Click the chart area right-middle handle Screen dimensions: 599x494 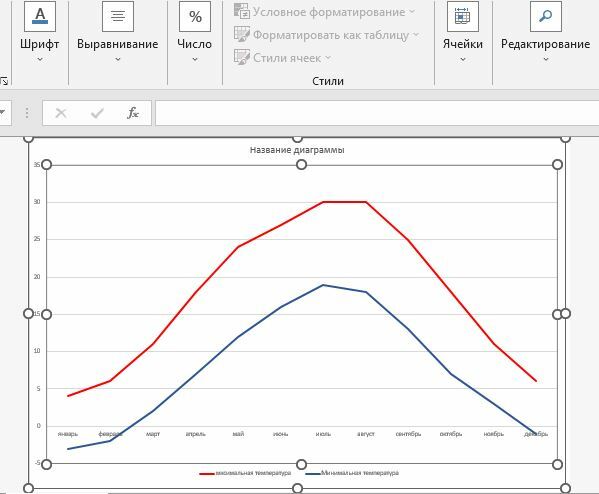tap(566, 314)
